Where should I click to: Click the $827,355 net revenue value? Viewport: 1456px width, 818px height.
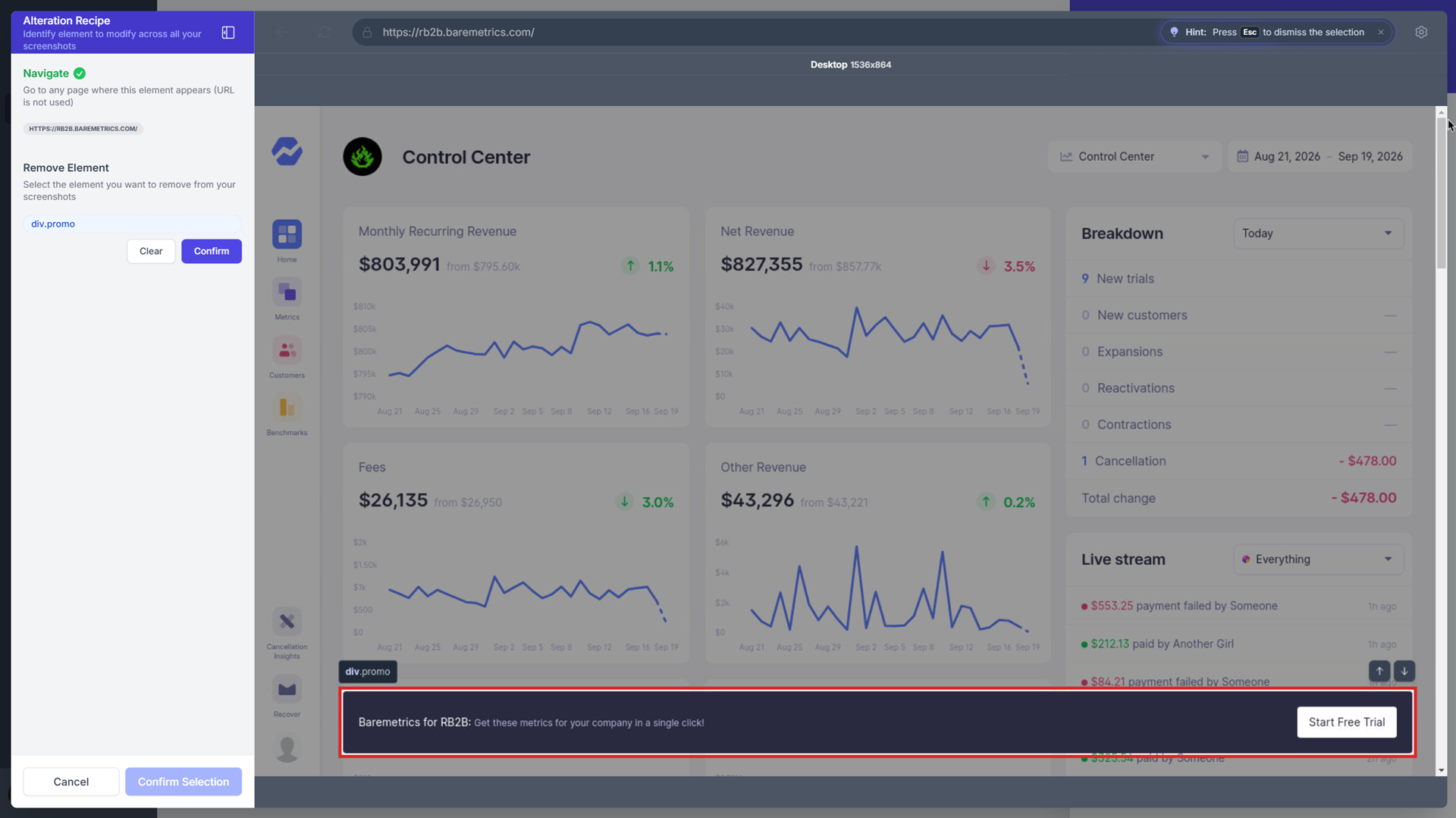click(761, 265)
